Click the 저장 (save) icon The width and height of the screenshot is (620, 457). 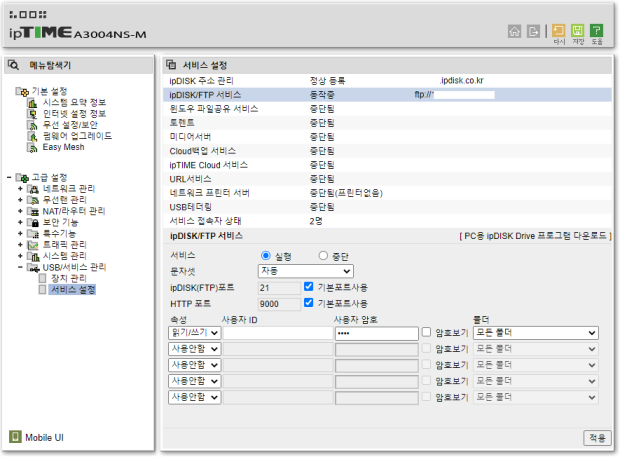click(578, 34)
